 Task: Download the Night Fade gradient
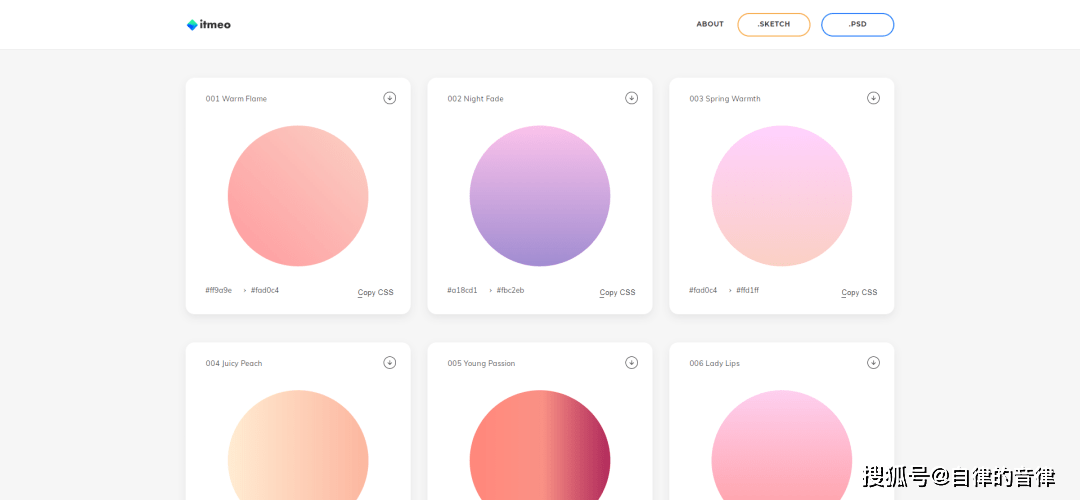pyautogui.click(x=632, y=98)
